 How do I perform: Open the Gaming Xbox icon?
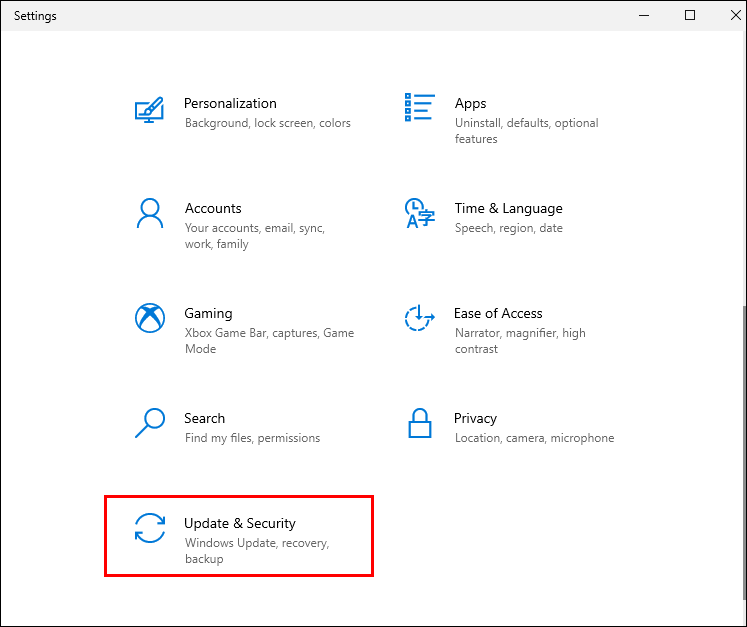click(150, 318)
